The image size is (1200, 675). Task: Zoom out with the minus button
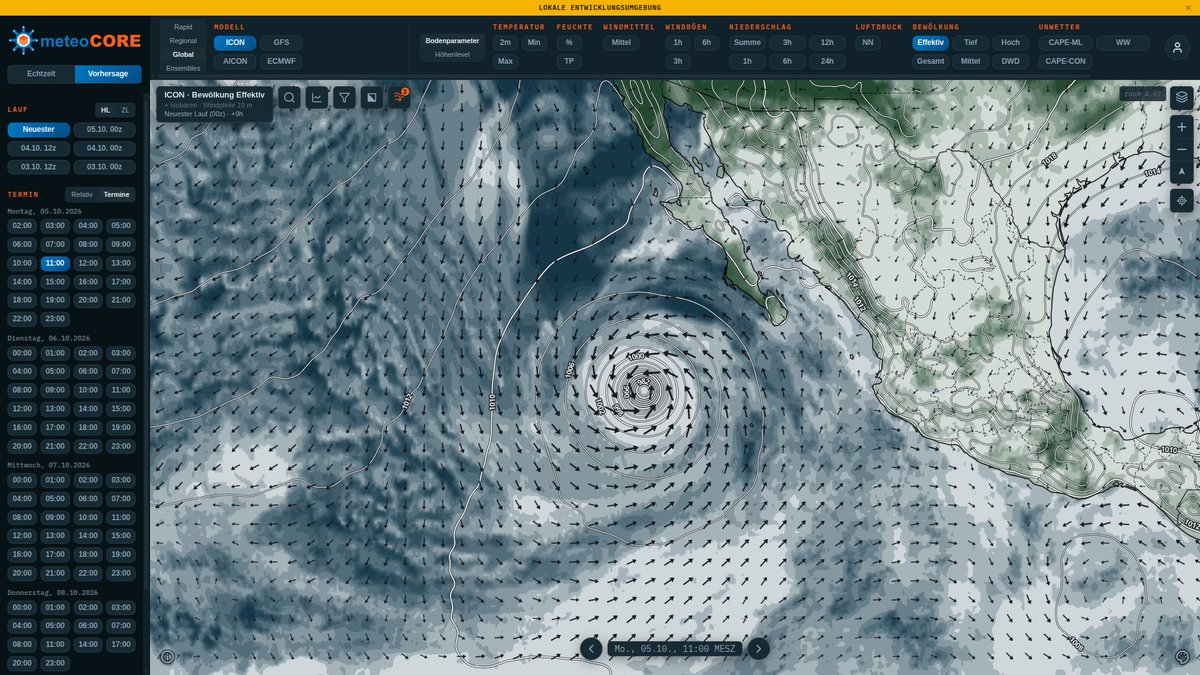[1182, 149]
